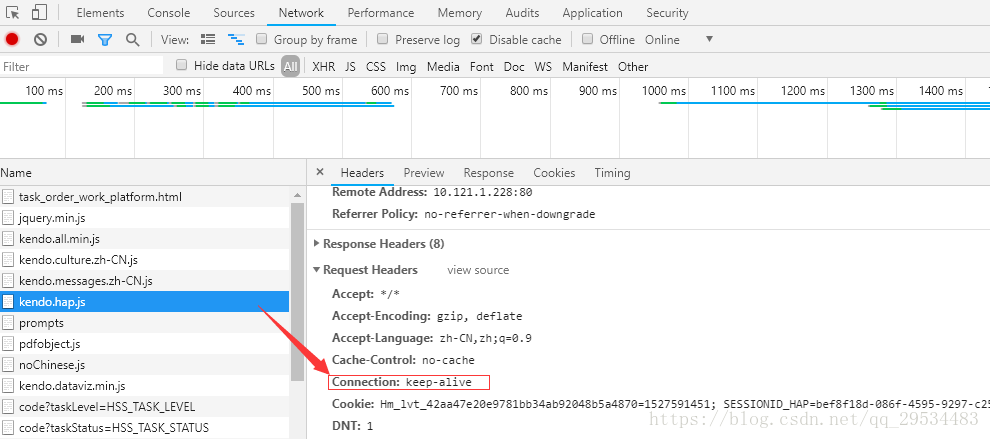Screen dimensions: 990x439
Task: Filter requests by JS
Action: click(x=350, y=66)
